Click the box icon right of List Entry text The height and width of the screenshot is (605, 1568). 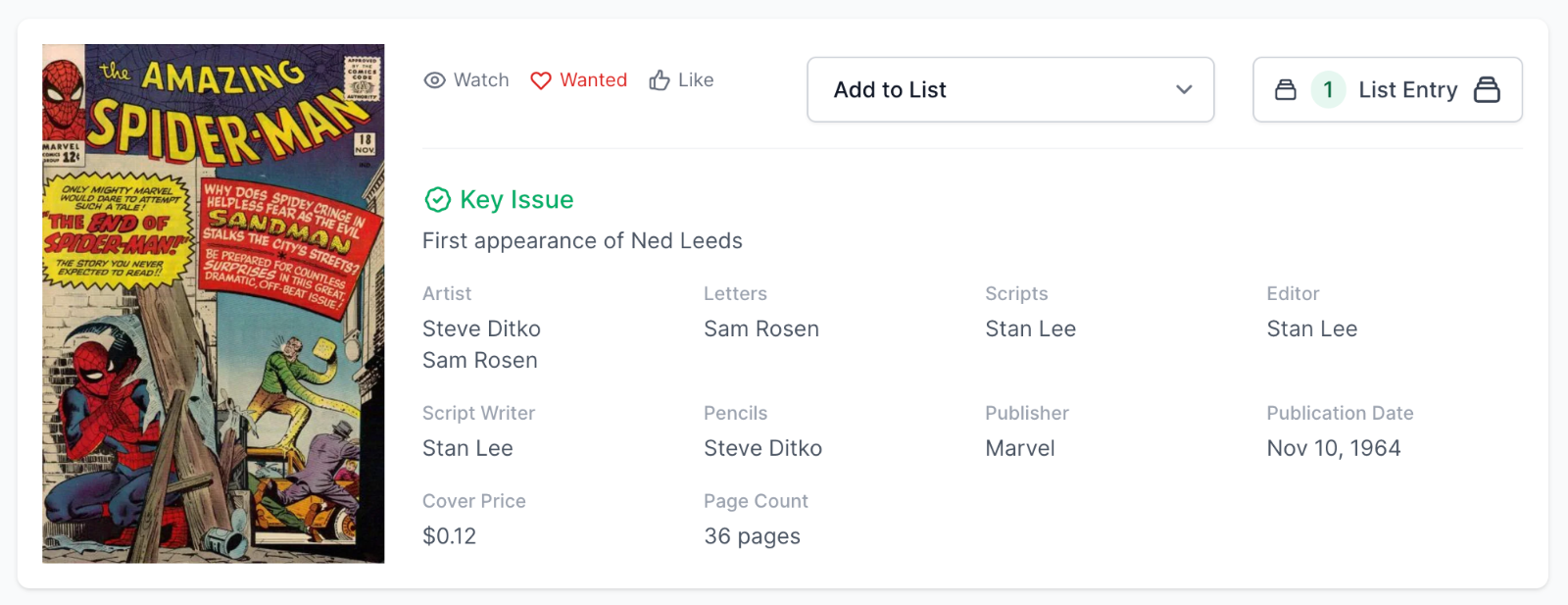(x=1487, y=90)
